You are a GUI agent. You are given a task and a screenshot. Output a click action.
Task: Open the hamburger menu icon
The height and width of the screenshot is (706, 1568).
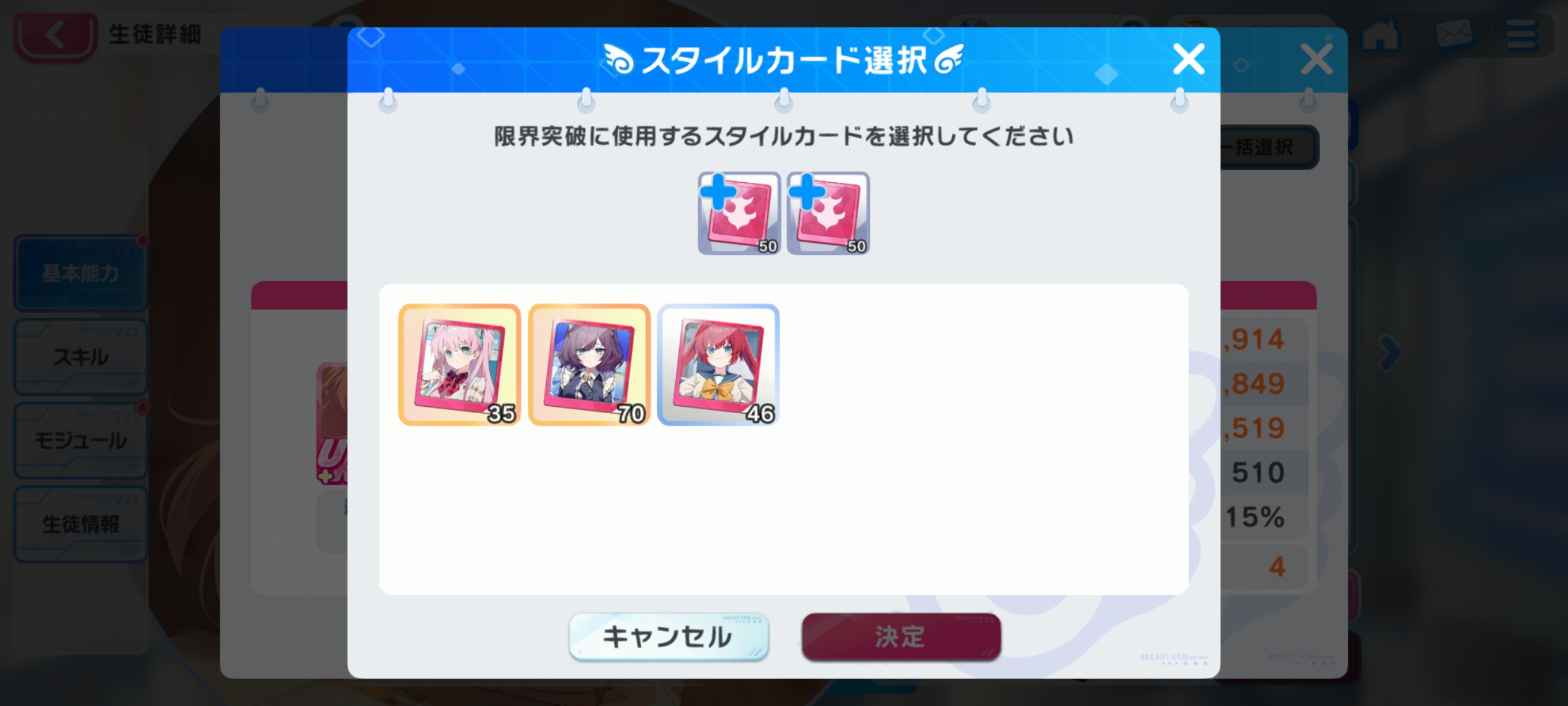(x=1521, y=35)
